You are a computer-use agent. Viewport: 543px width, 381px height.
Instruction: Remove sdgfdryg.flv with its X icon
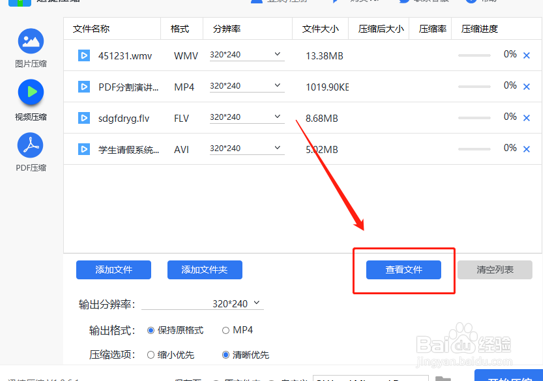point(526,118)
